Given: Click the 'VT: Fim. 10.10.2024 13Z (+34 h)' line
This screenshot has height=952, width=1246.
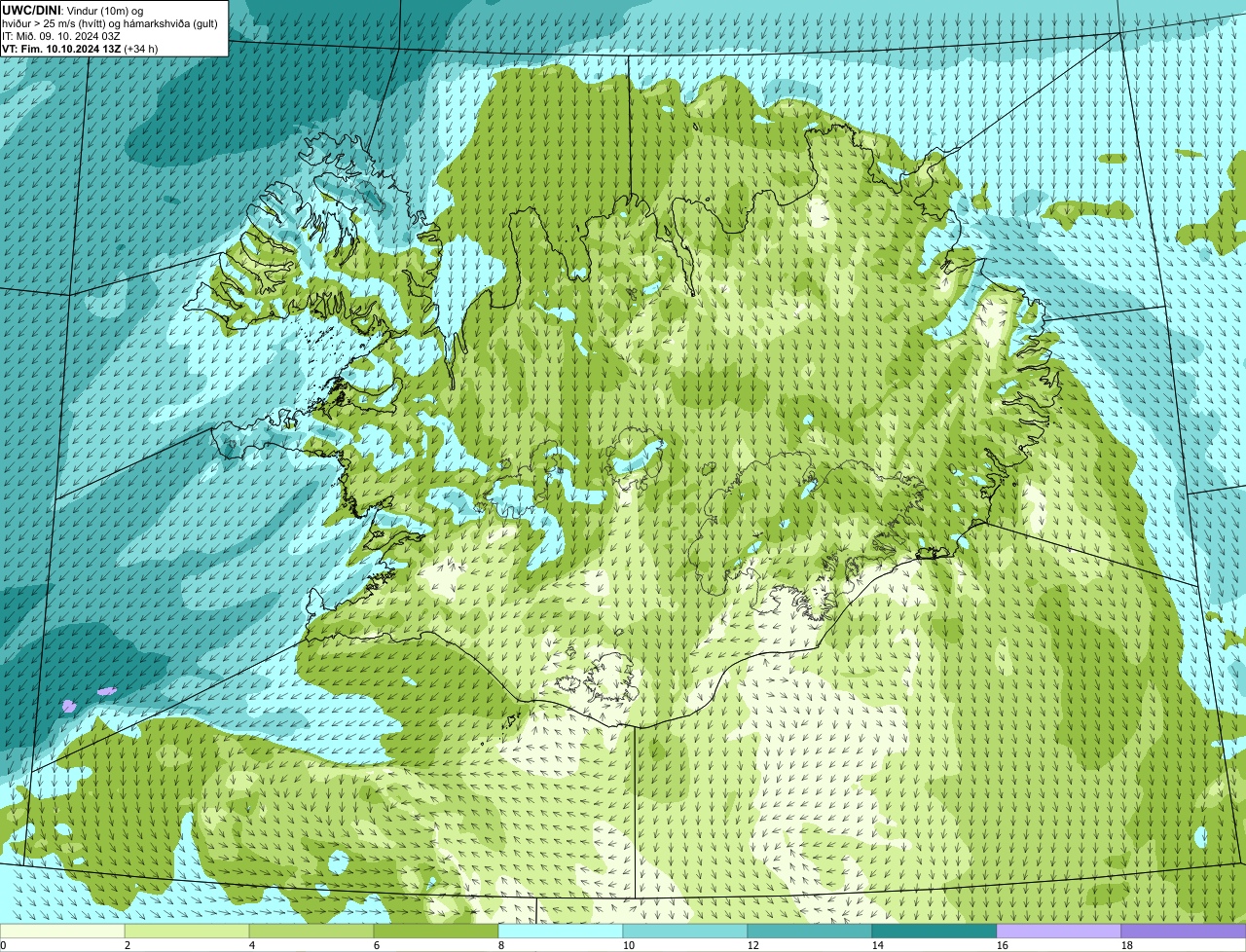Looking at the screenshot, I should (80, 49).
